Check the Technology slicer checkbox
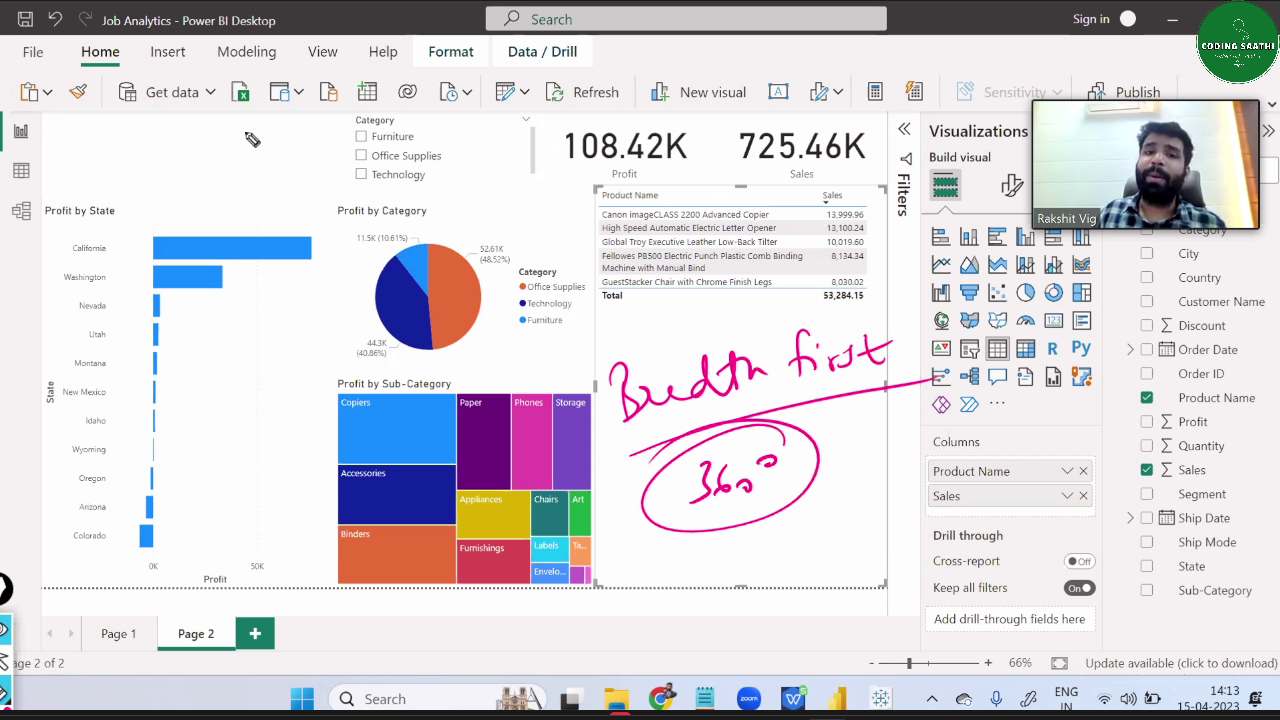This screenshot has width=1280, height=720. tap(361, 174)
